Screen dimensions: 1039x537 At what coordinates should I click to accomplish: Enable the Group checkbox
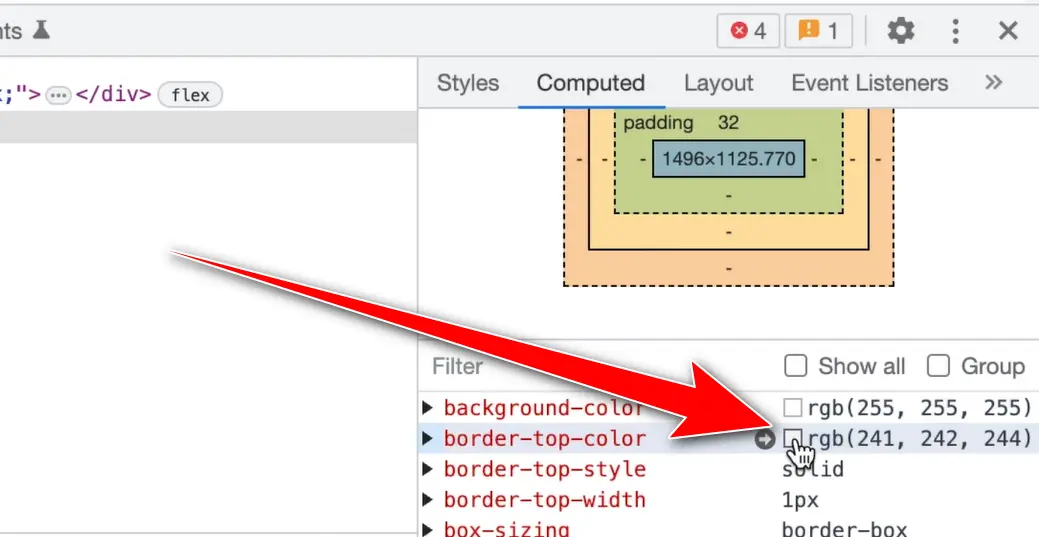click(938, 366)
